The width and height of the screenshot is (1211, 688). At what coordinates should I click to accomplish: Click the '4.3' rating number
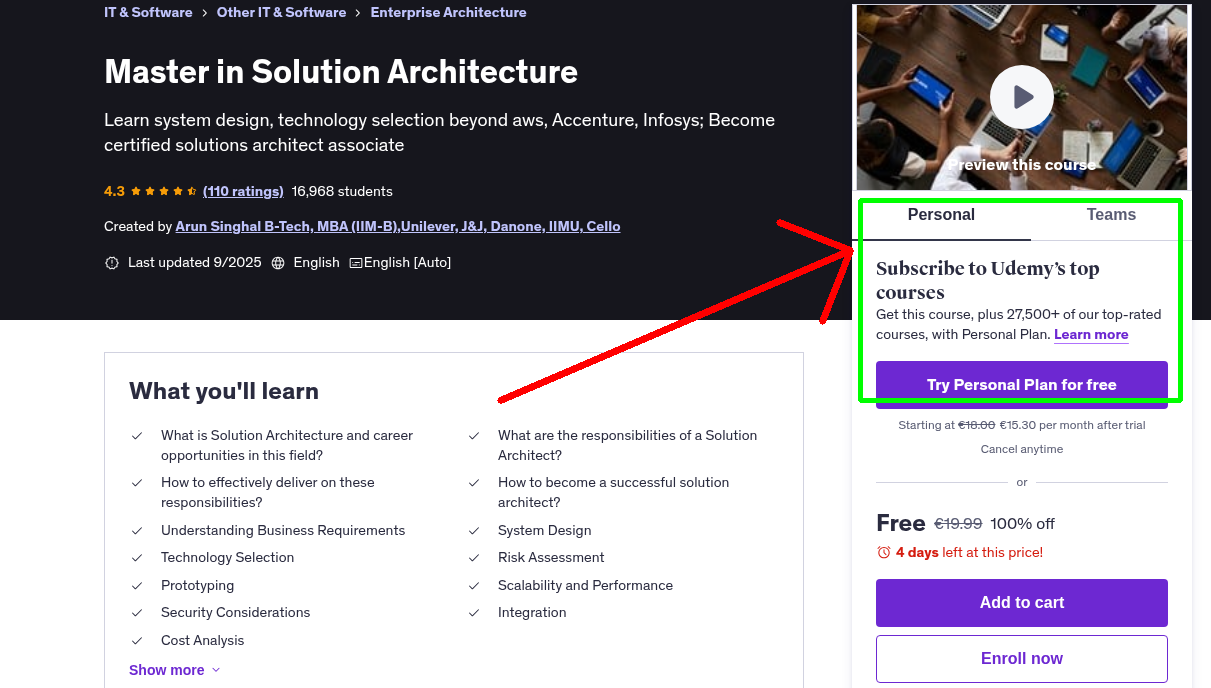point(114,191)
